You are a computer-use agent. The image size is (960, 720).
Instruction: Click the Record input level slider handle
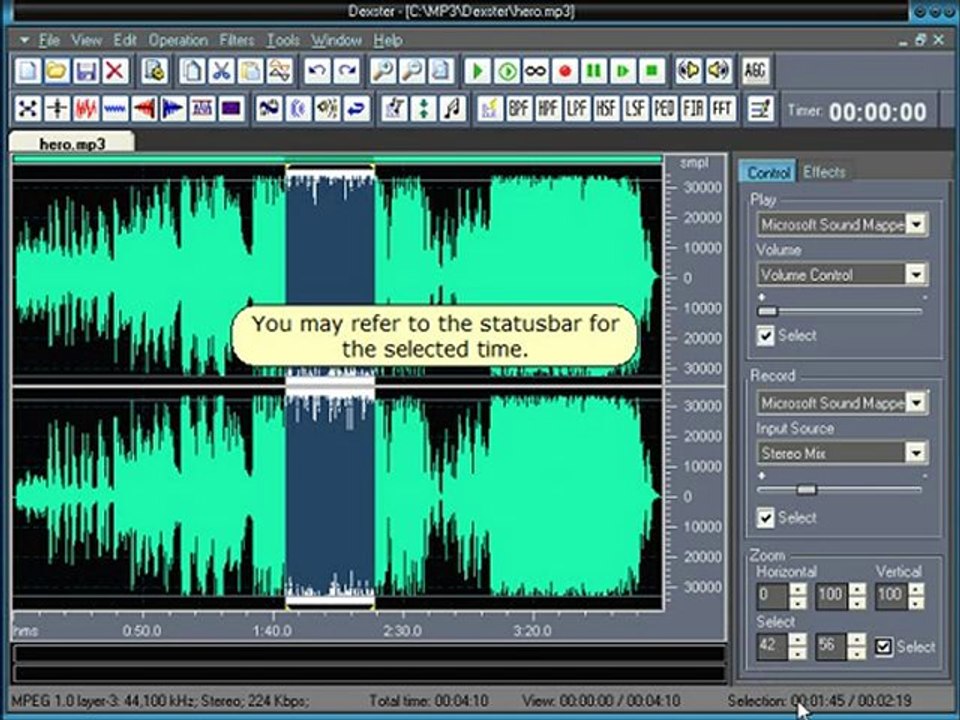pos(806,489)
